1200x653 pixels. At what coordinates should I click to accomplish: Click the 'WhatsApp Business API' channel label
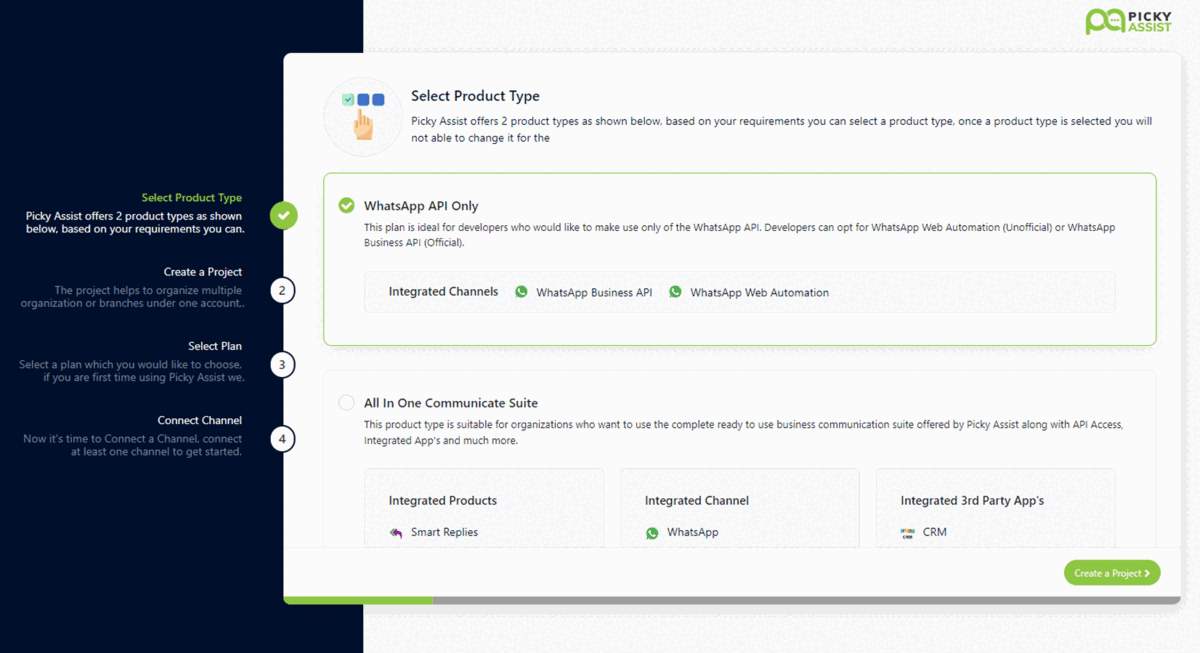tap(594, 293)
